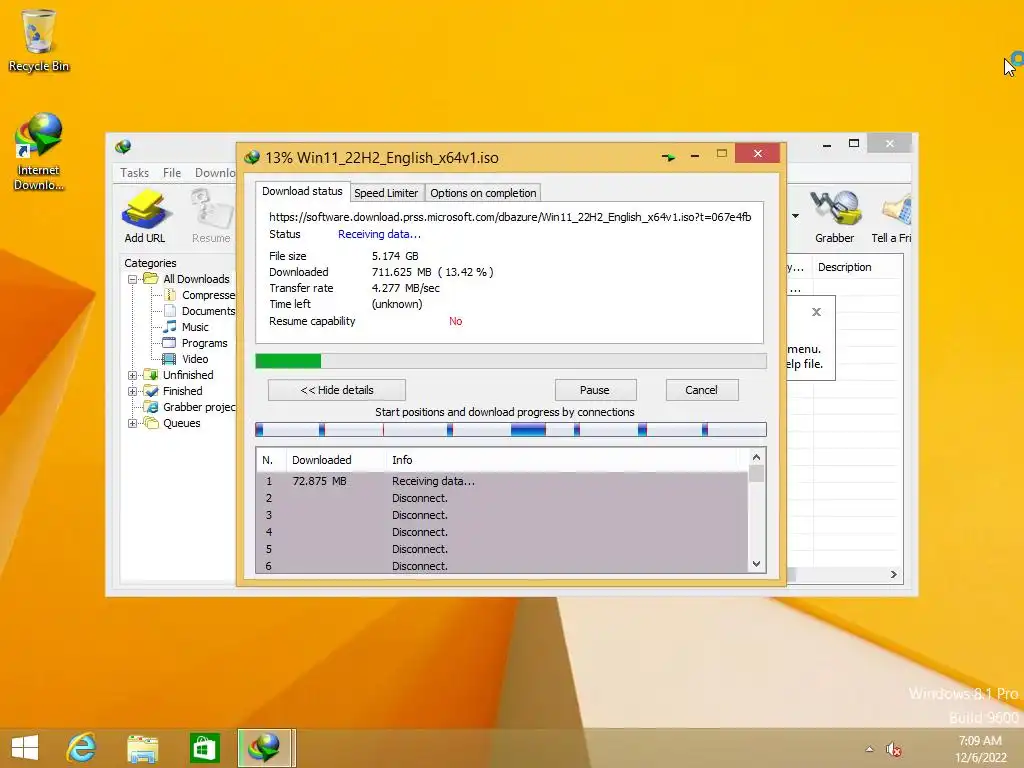The width and height of the screenshot is (1024, 768).
Task: Click the Resume toolbar icon
Action: [x=211, y=216]
